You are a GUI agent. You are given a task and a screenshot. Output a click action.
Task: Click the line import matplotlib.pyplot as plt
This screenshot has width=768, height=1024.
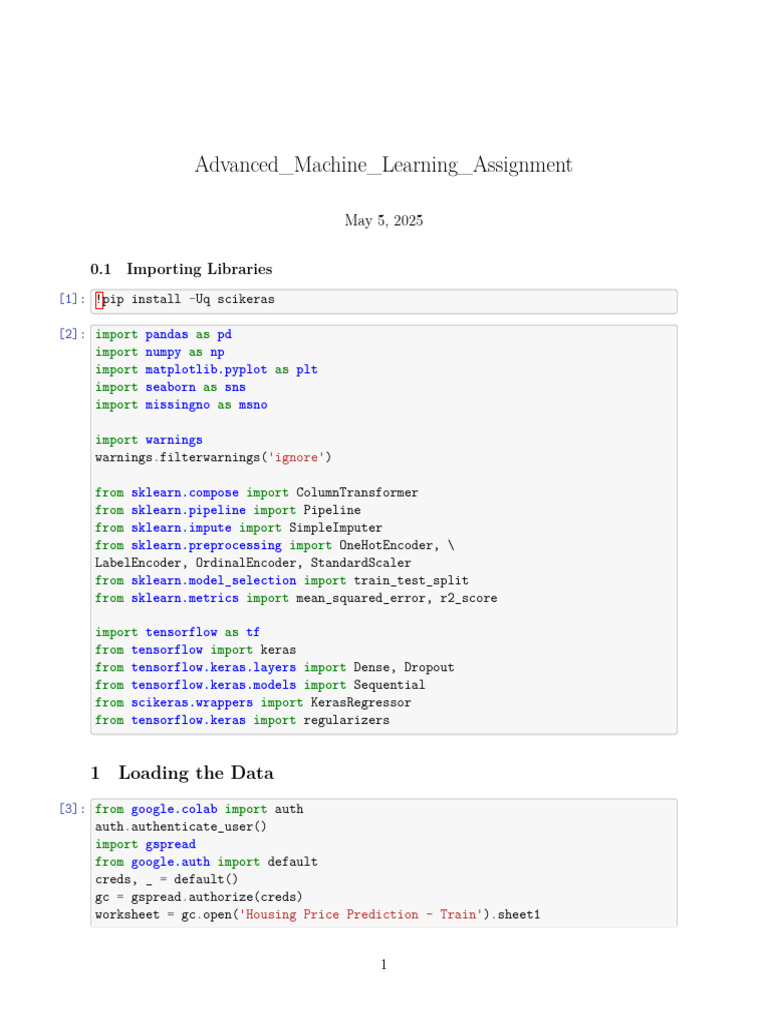(x=206, y=370)
